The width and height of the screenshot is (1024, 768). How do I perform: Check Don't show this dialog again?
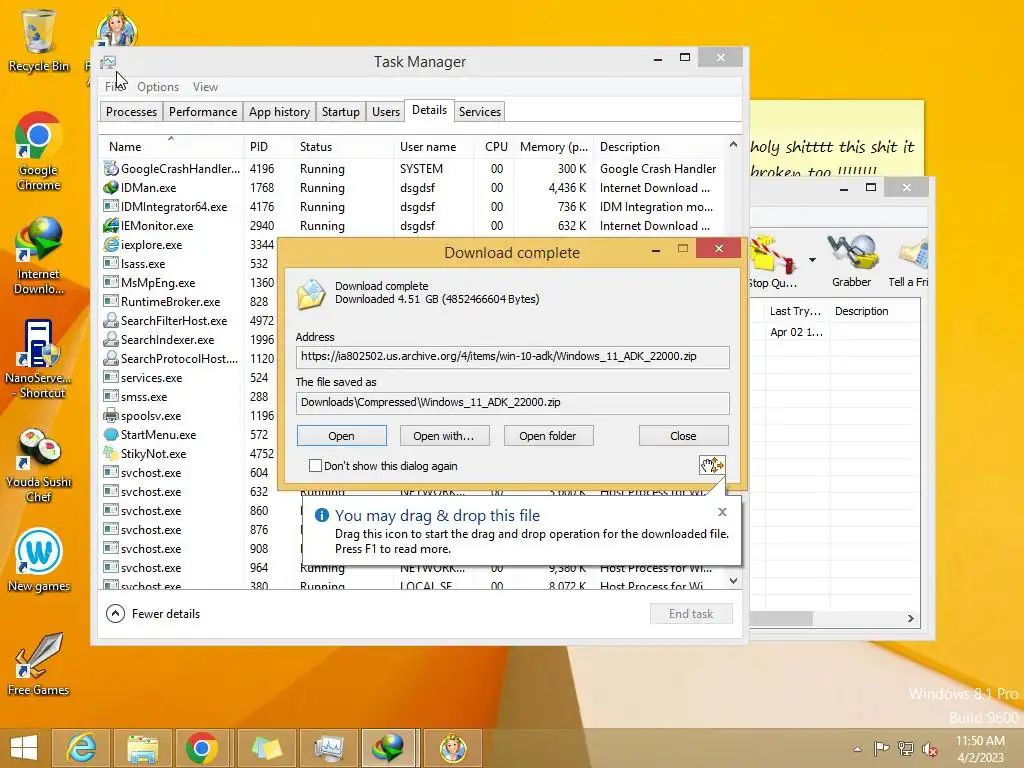pyautogui.click(x=315, y=466)
